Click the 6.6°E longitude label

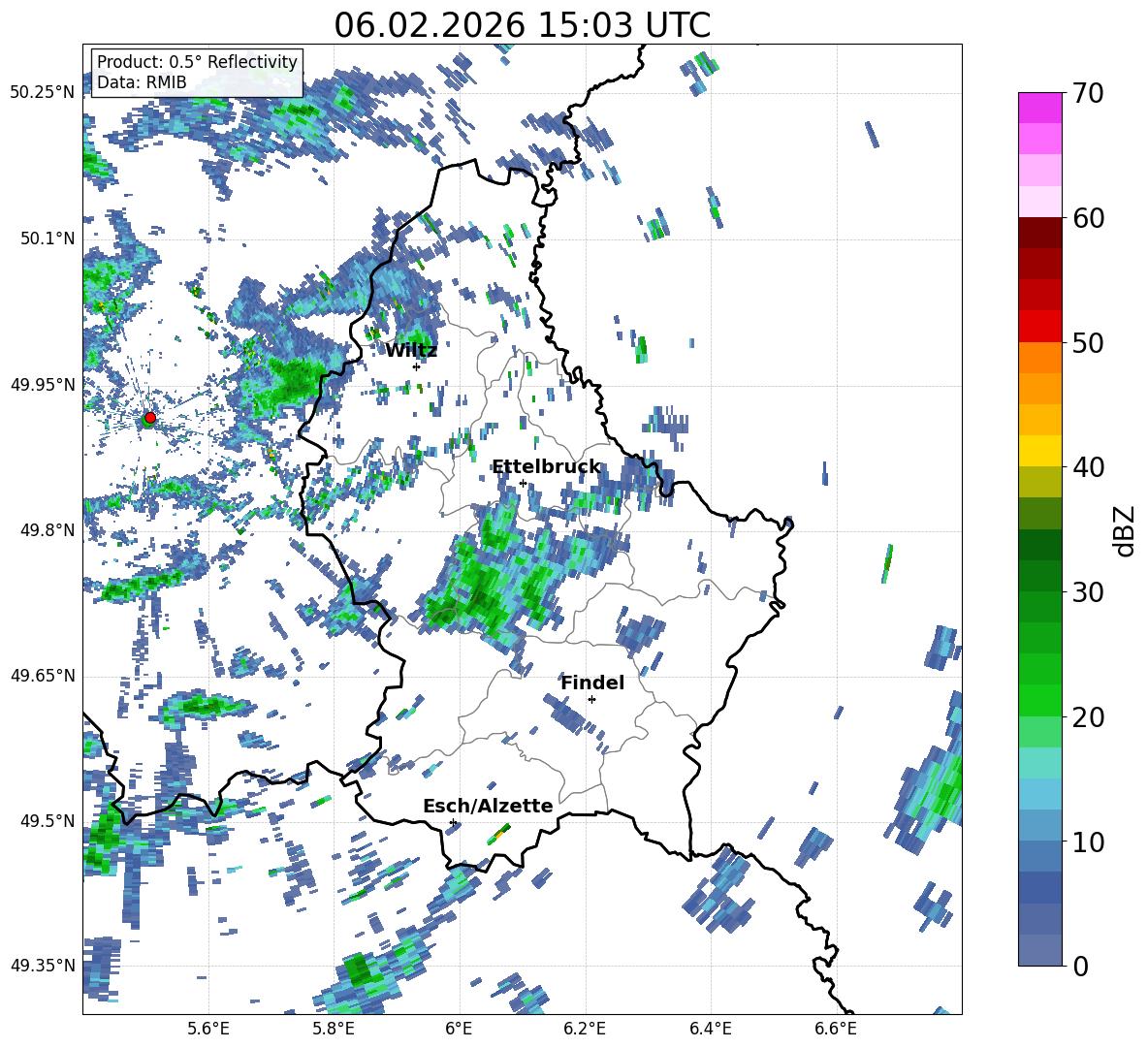[x=836, y=1029]
